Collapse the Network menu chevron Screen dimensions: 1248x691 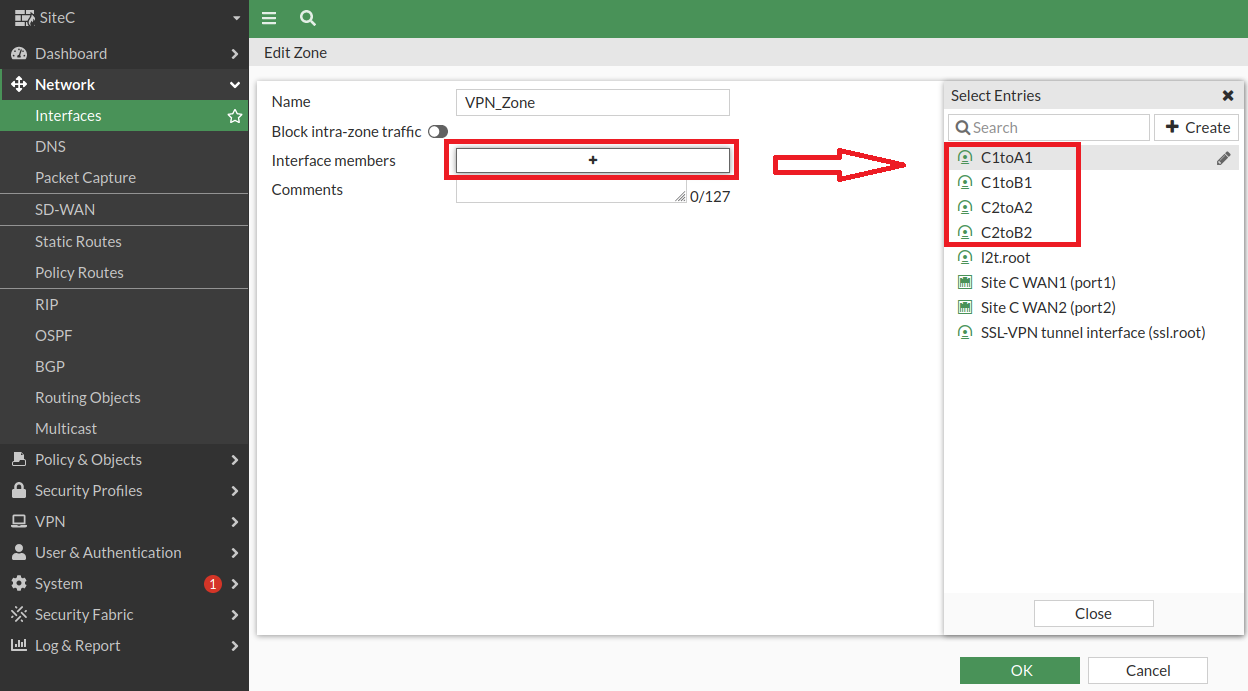coord(235,85)
